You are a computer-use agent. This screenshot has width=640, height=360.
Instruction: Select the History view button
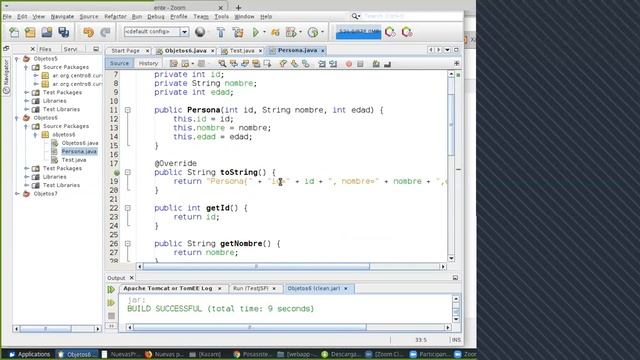[x=148, y=63]
